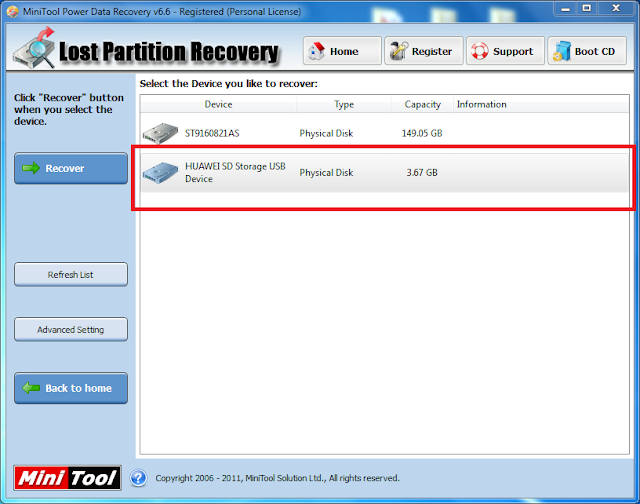Click the Support button
Screen dimensions: 640x504
[505, 51]
